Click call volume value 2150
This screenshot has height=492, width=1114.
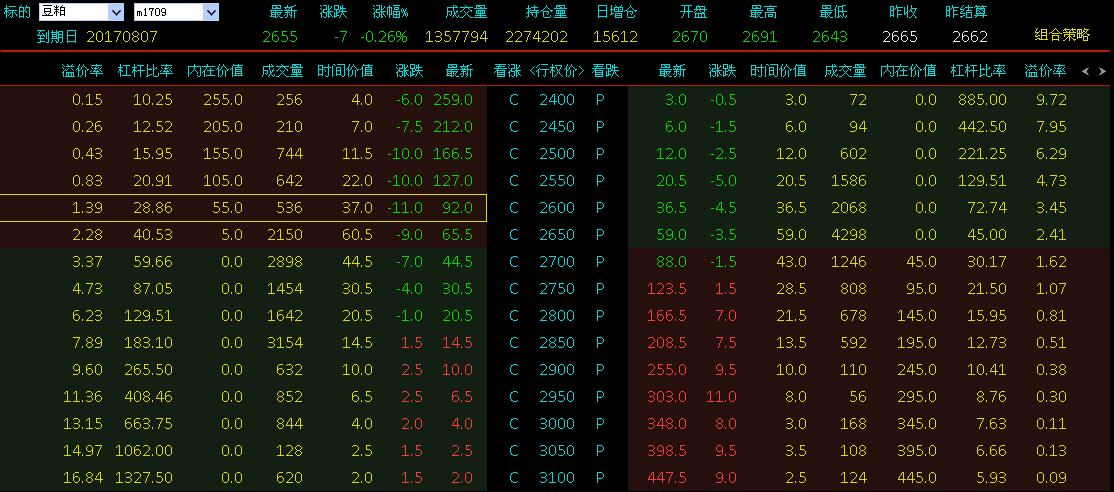point(284,235)
